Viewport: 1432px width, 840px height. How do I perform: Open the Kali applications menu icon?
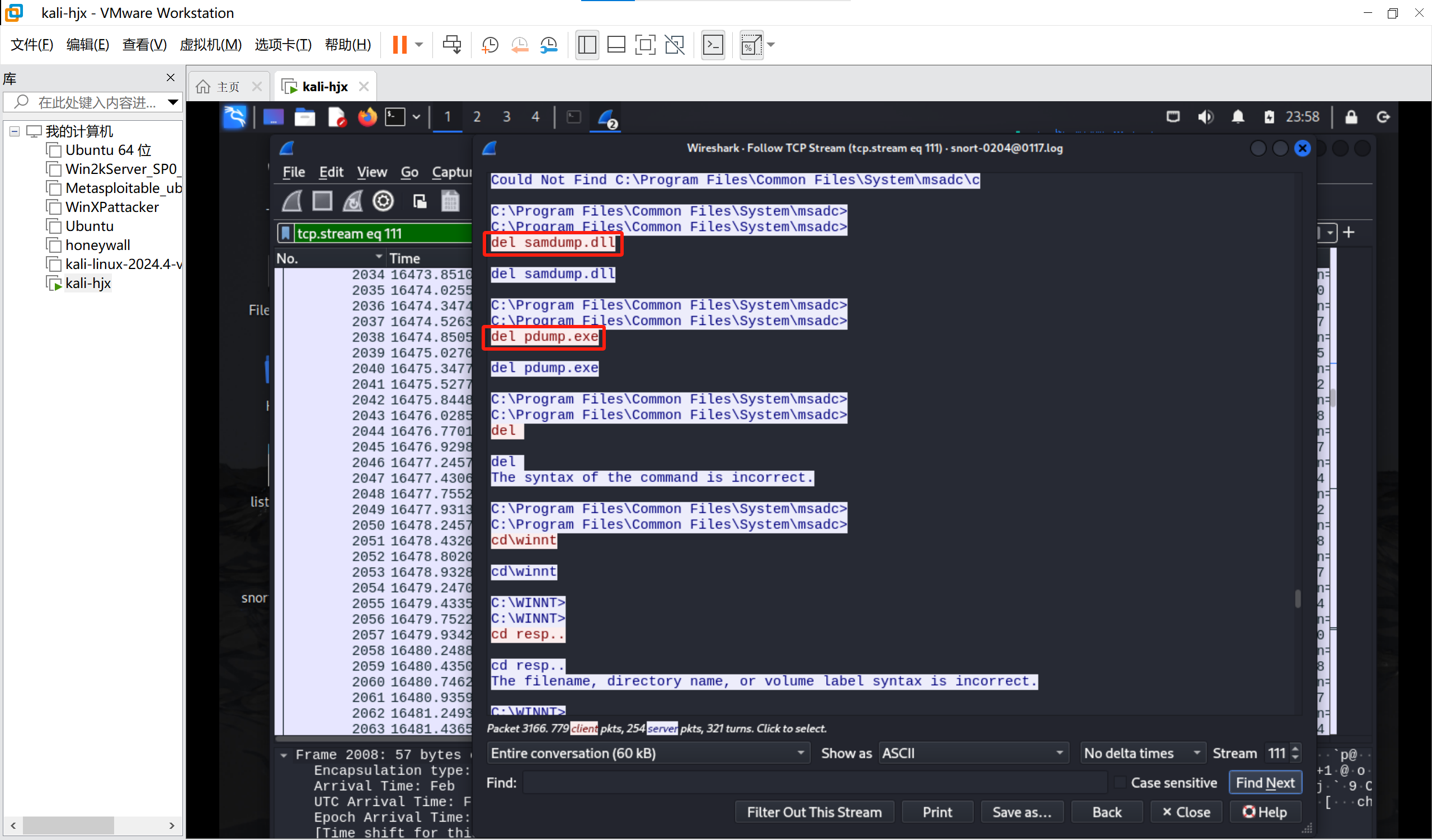234,117
